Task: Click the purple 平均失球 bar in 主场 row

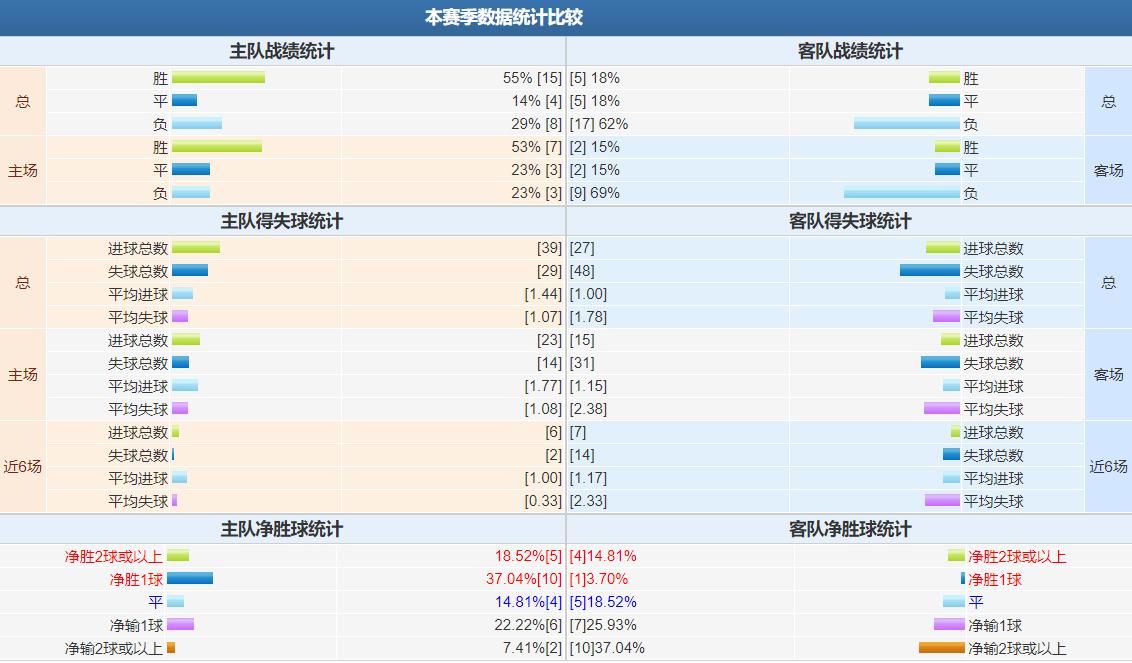Action: [x=180, y=408]
